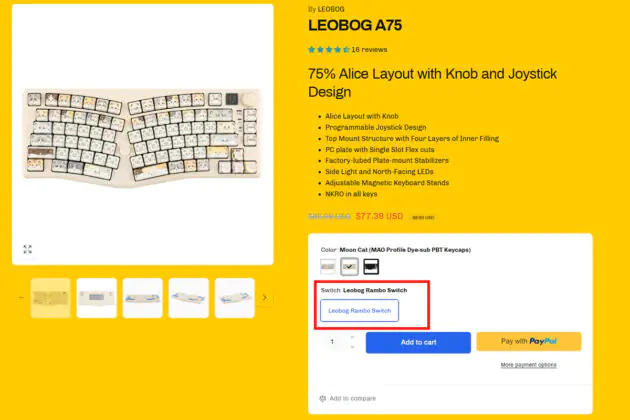Click the star rating icons
The width and height of the screenshot is (630, 420).
[x=329, y=50]
